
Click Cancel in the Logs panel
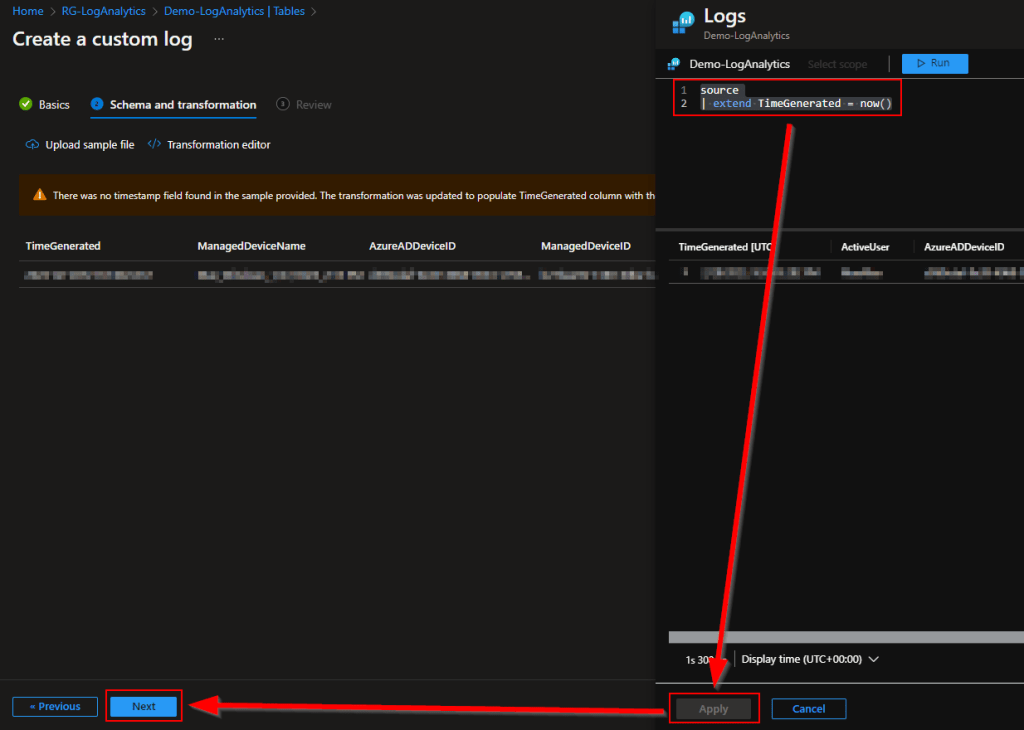coord(808,709)
